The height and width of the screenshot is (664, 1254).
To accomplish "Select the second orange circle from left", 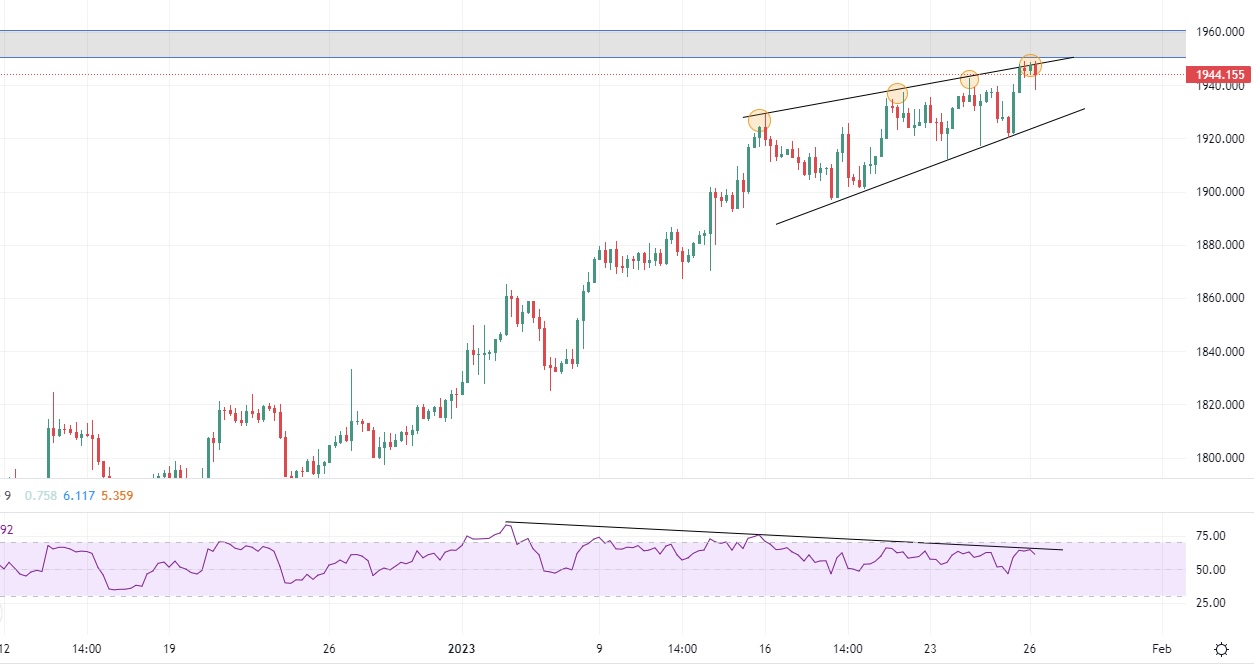I will (x=897, y=93).
